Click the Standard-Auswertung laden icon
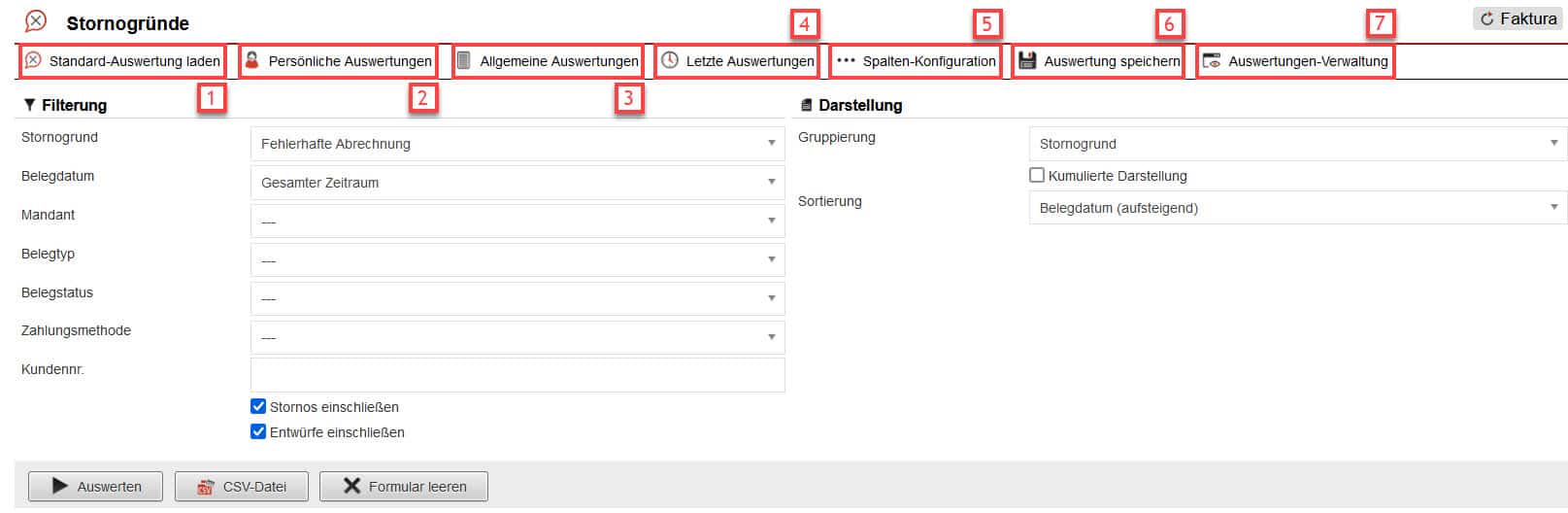The image size is (1568, 513). click(33, 60)
